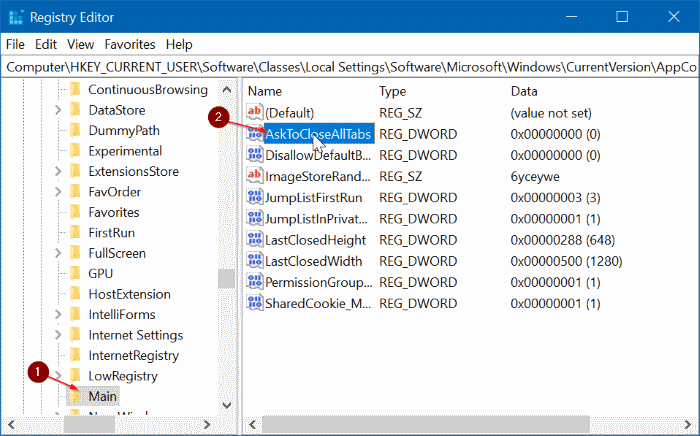Open the Help menu

[179, 44]
